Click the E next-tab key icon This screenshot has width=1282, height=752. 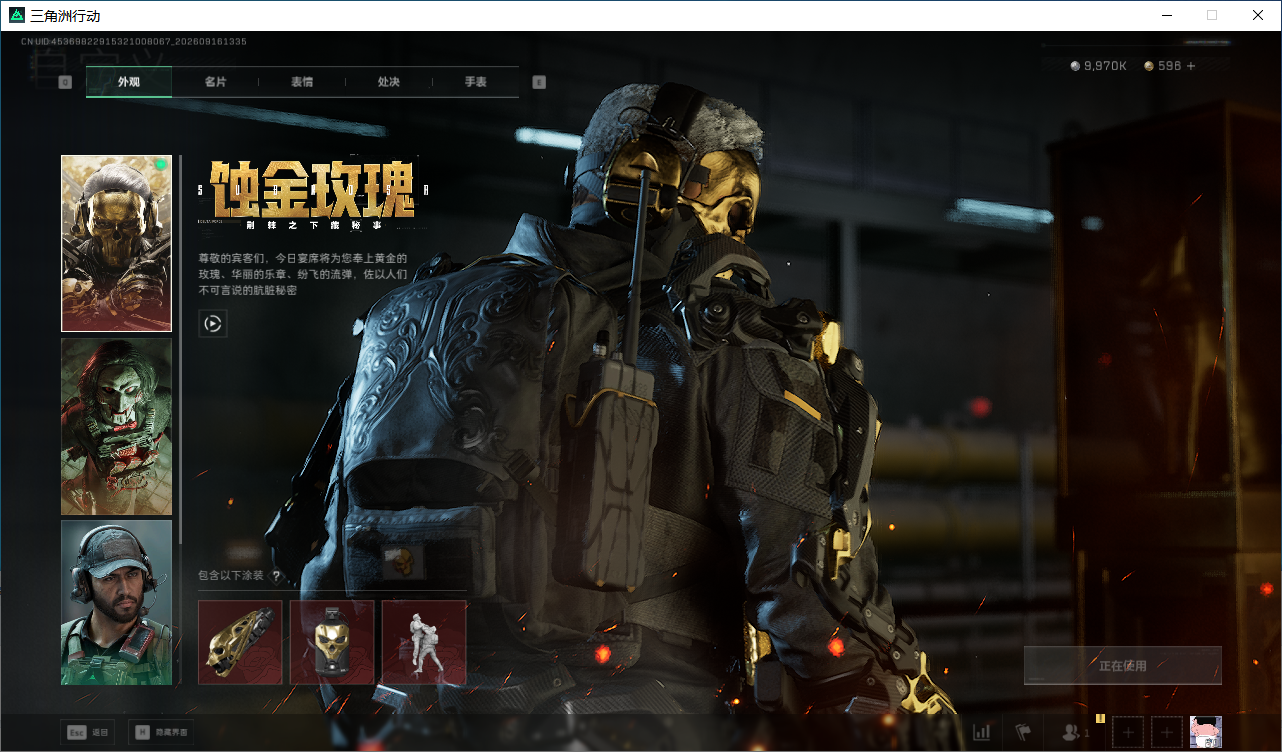click(x=539, y=82)
